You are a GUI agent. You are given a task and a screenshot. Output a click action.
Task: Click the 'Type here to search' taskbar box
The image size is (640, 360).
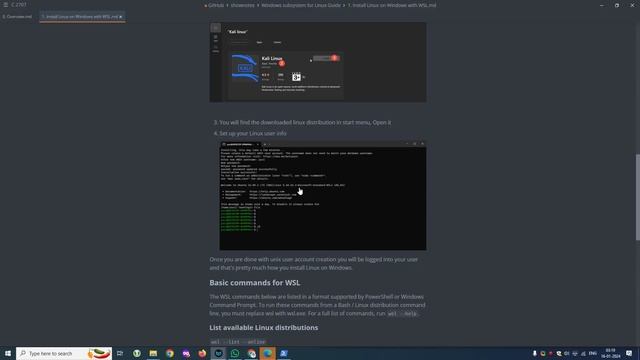point(64,353)
